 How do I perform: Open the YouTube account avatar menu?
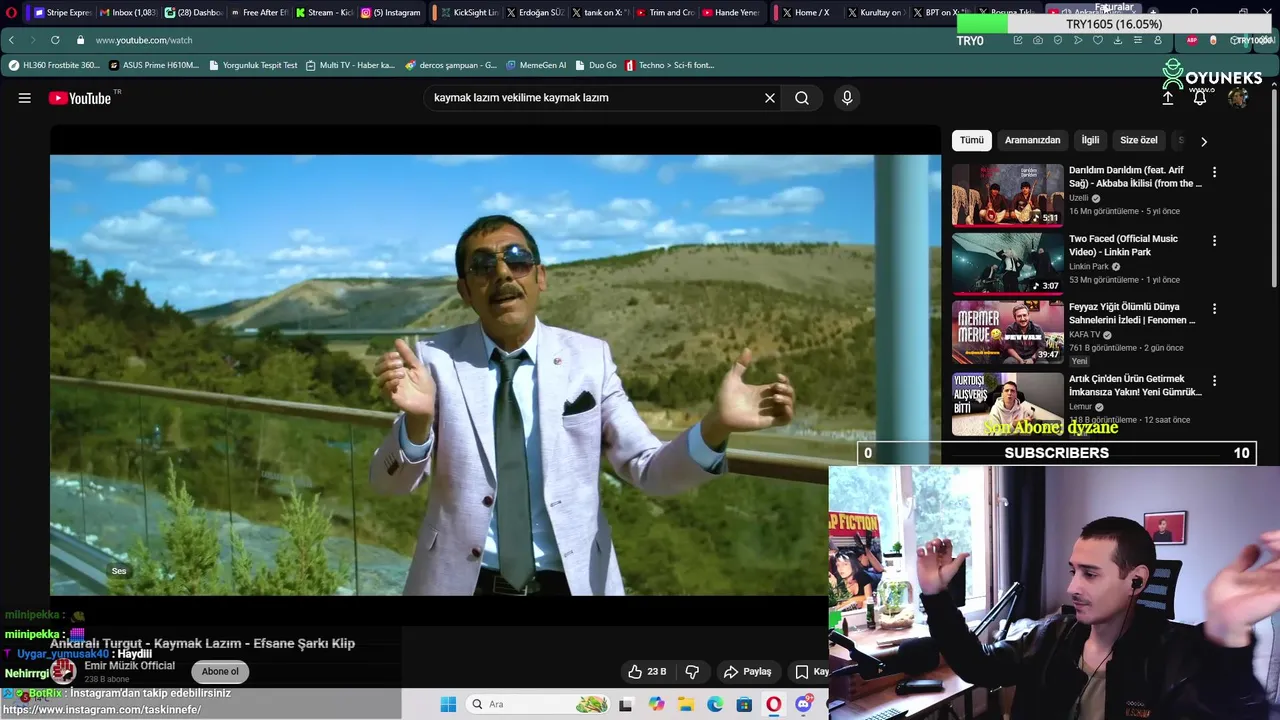click(1238, 98)
